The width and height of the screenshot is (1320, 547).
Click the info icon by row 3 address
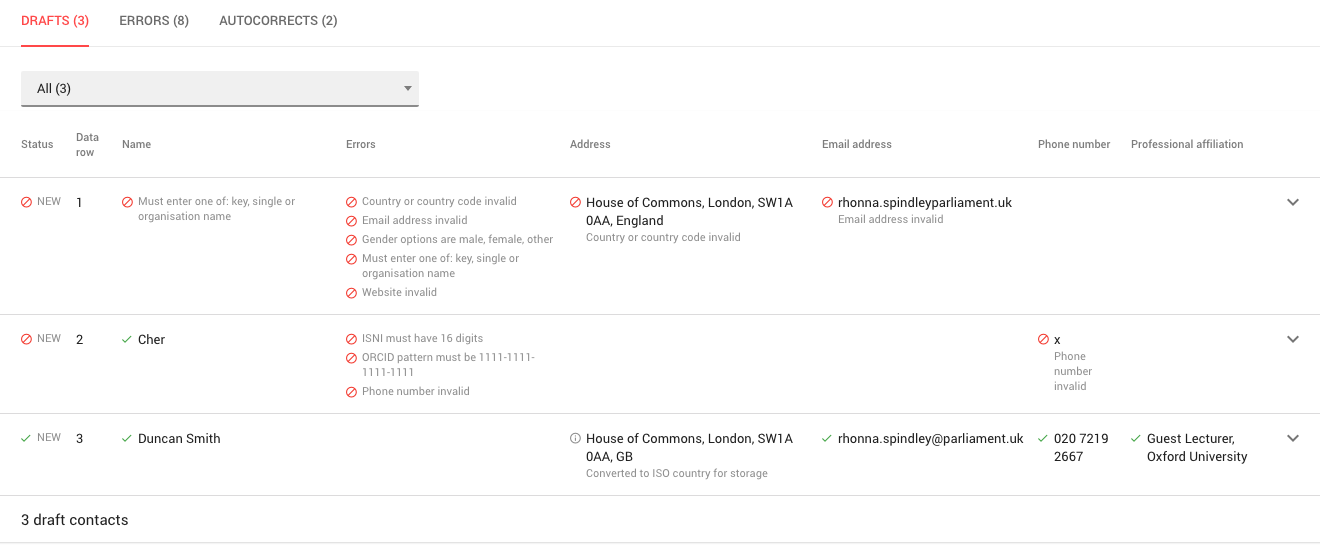tap(575, 439)
